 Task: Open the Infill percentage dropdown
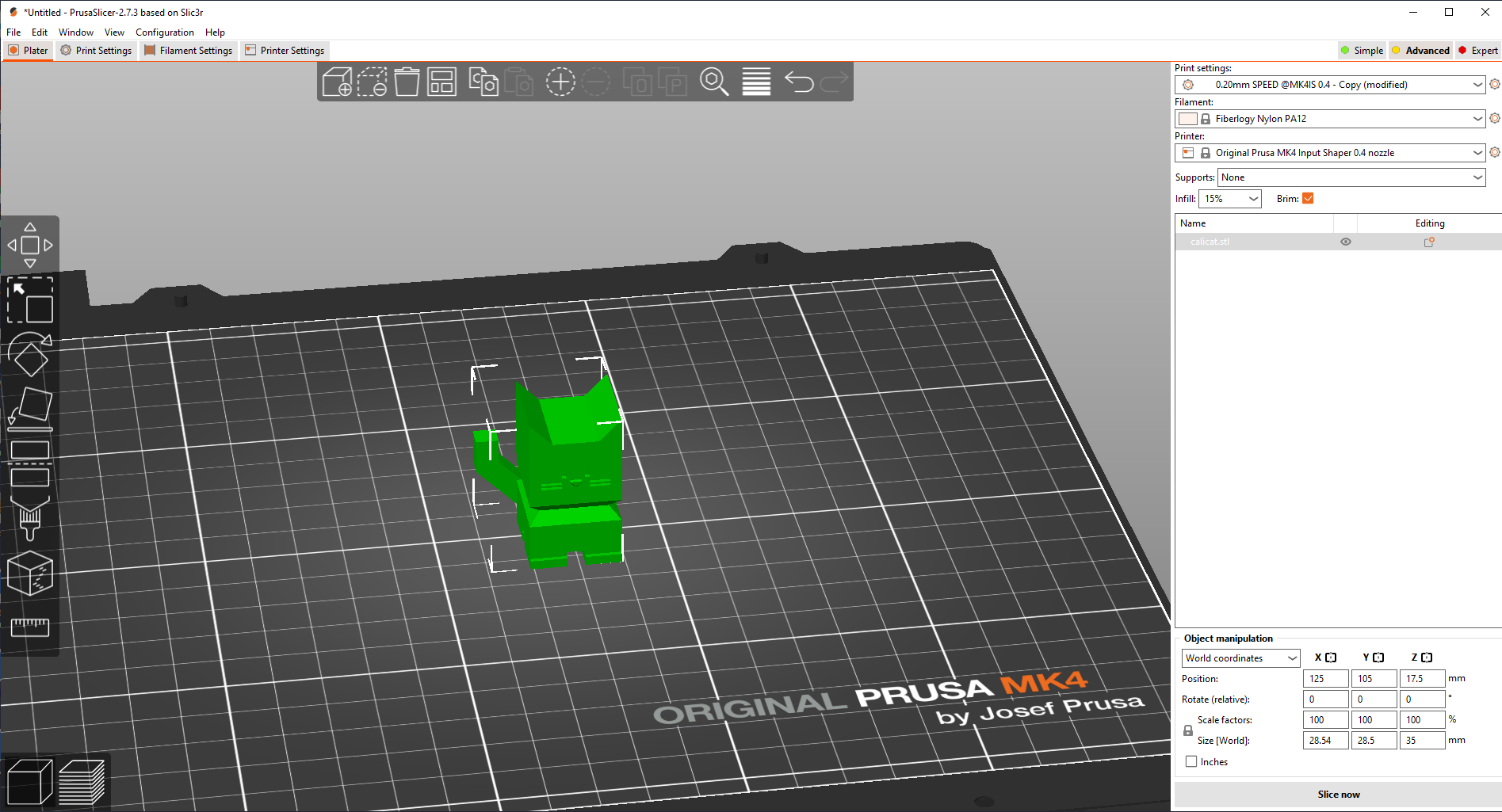pos(1229,199)
